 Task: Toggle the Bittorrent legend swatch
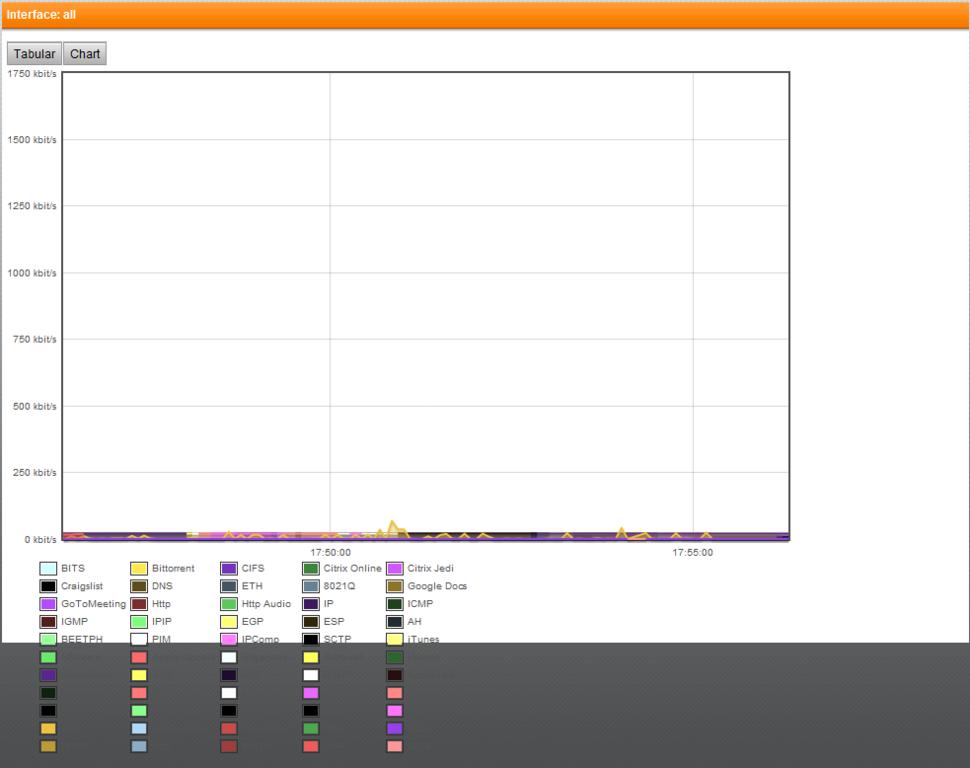139,569
